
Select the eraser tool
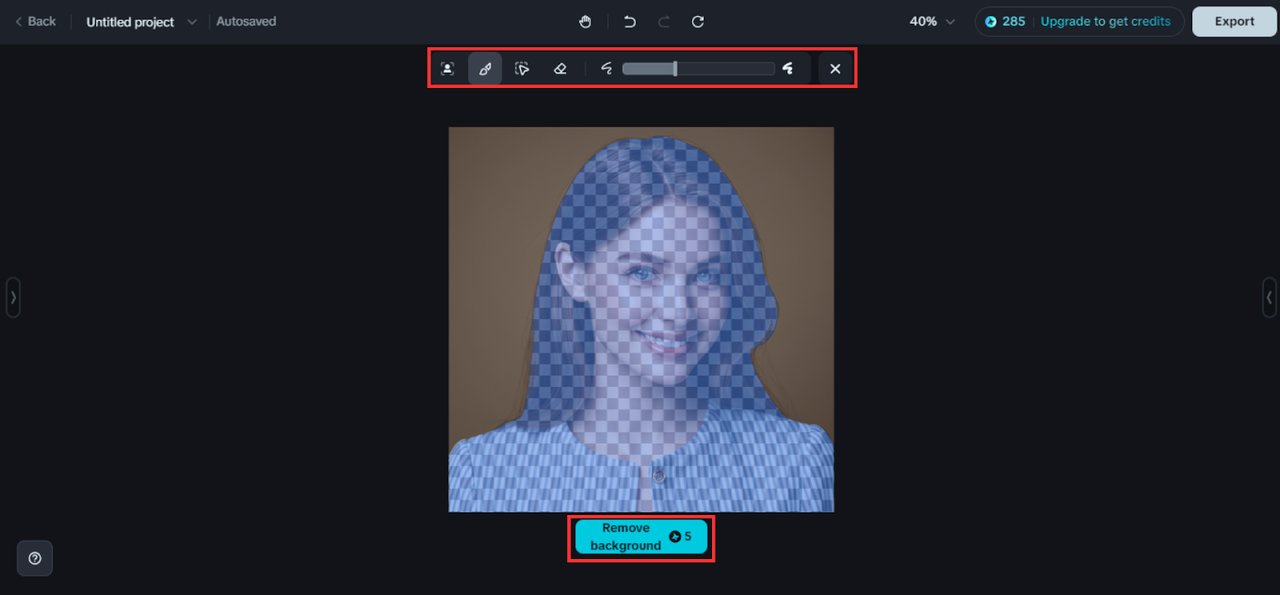click(x=560, y=69)
